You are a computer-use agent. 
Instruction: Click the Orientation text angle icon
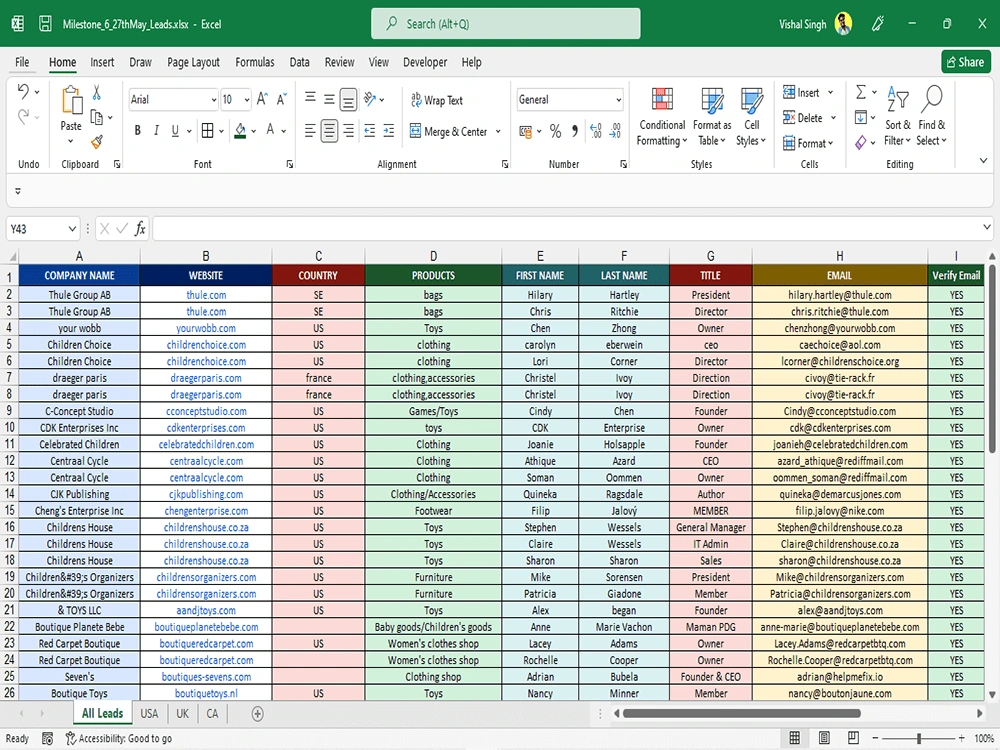click(x=370, y=99)
